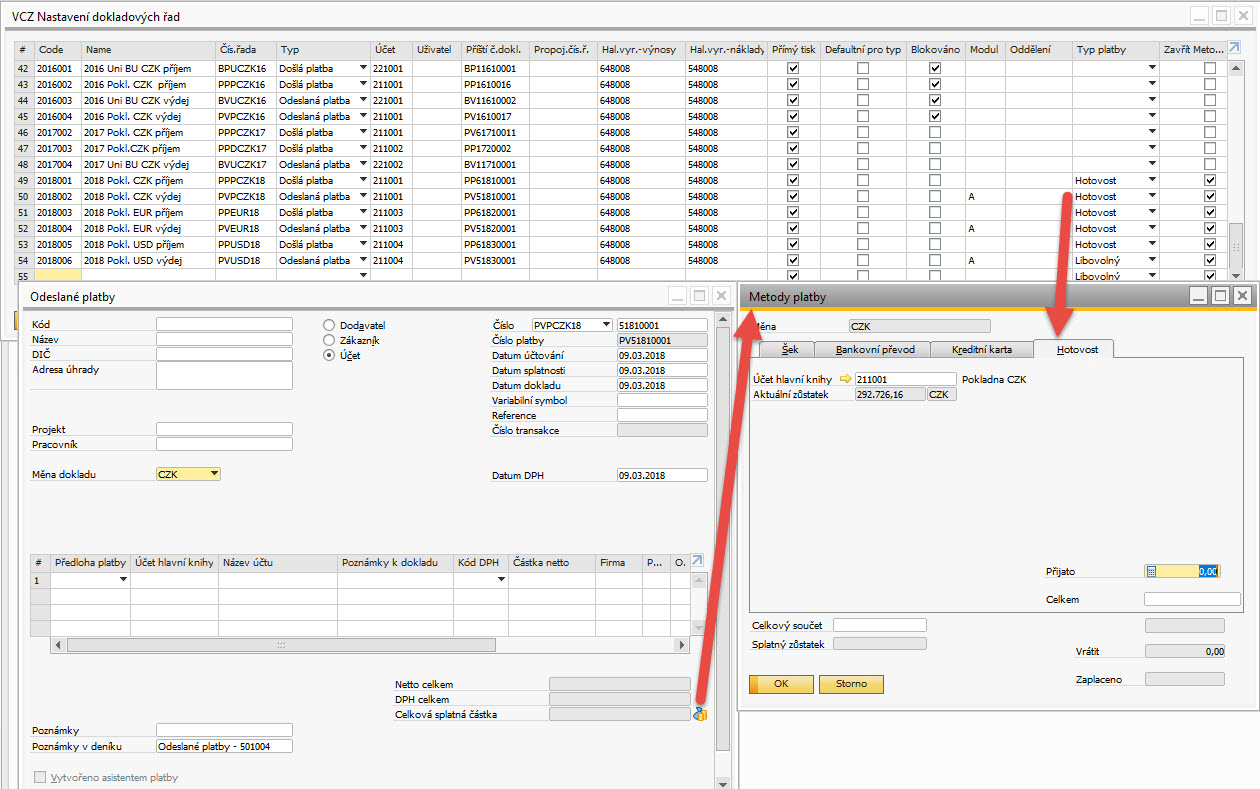Toggle Blokováno checkbox for row 2016004
1260x789 pixels.
point(935,116)
